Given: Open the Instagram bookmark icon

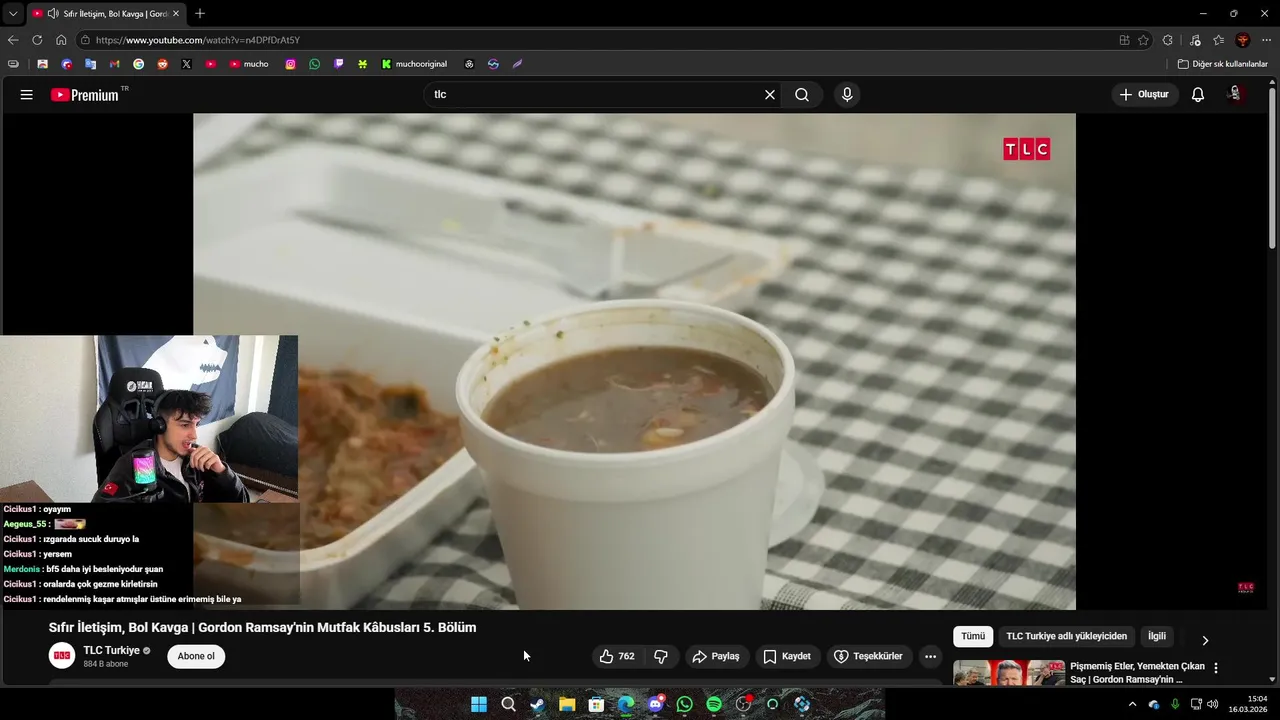Looking at the screenshot, I should (291, 64).
